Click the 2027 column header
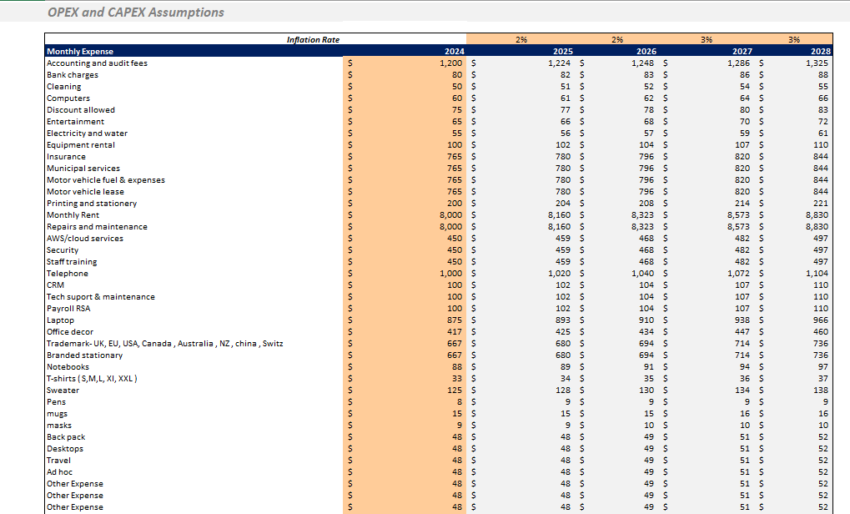The width and height of the screenshot is (850, 514). (x=742, y=52)
